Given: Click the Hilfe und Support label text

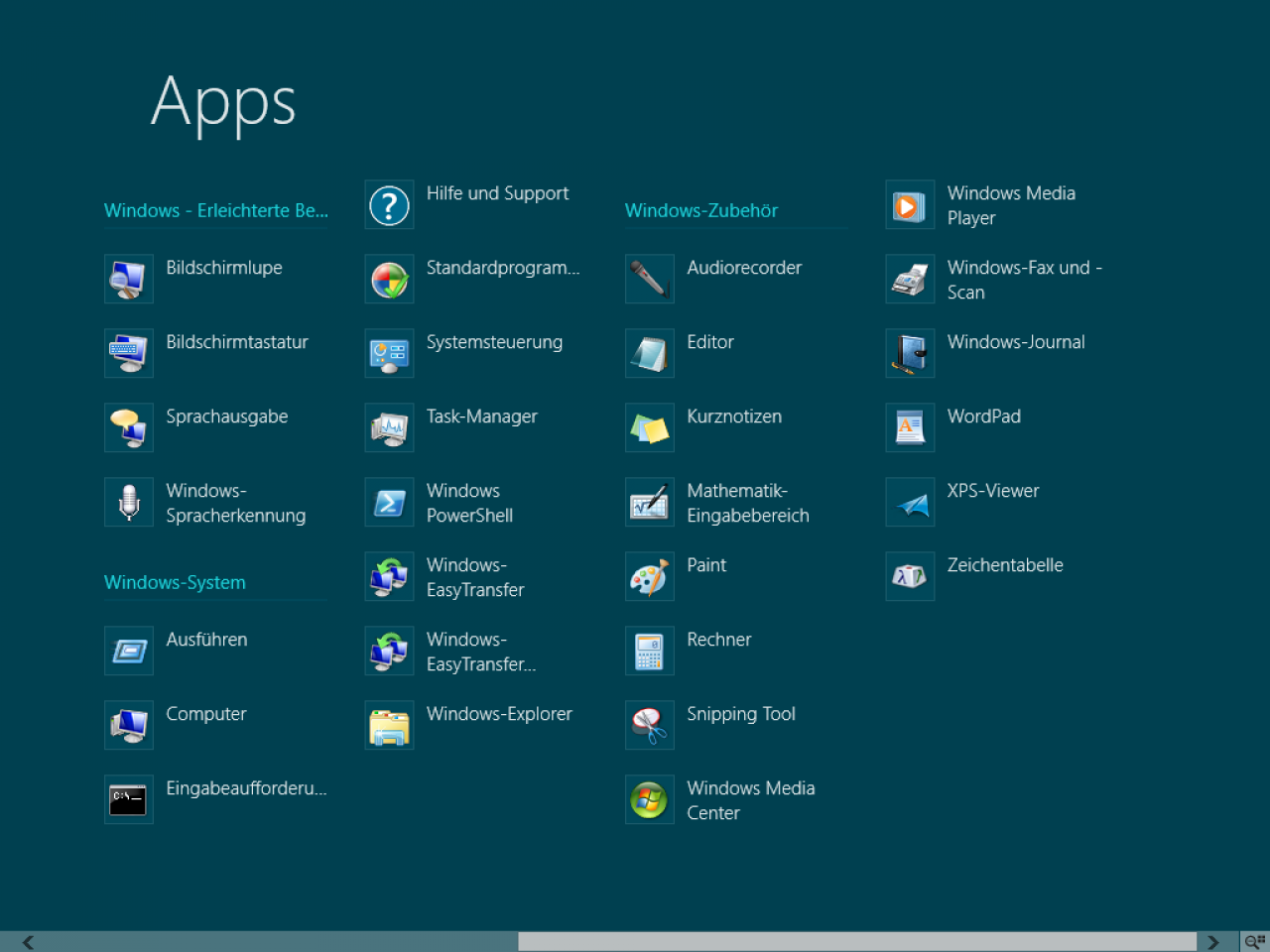Looking at the screenshot, I should click(497, 193).
